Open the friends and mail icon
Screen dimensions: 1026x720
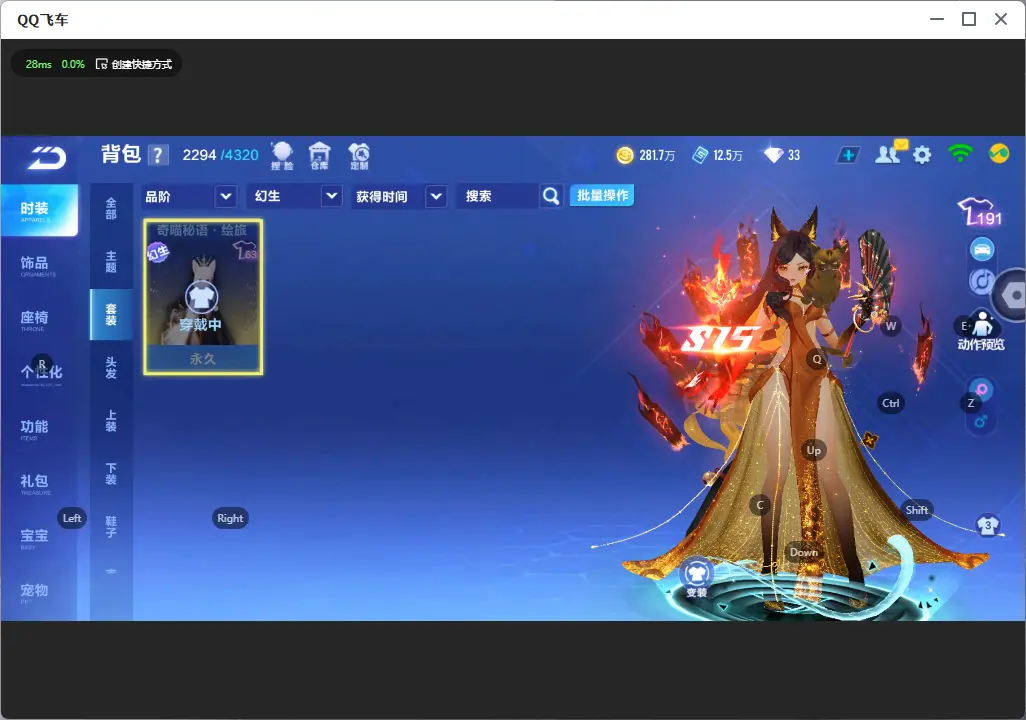(x=890, y=153)
